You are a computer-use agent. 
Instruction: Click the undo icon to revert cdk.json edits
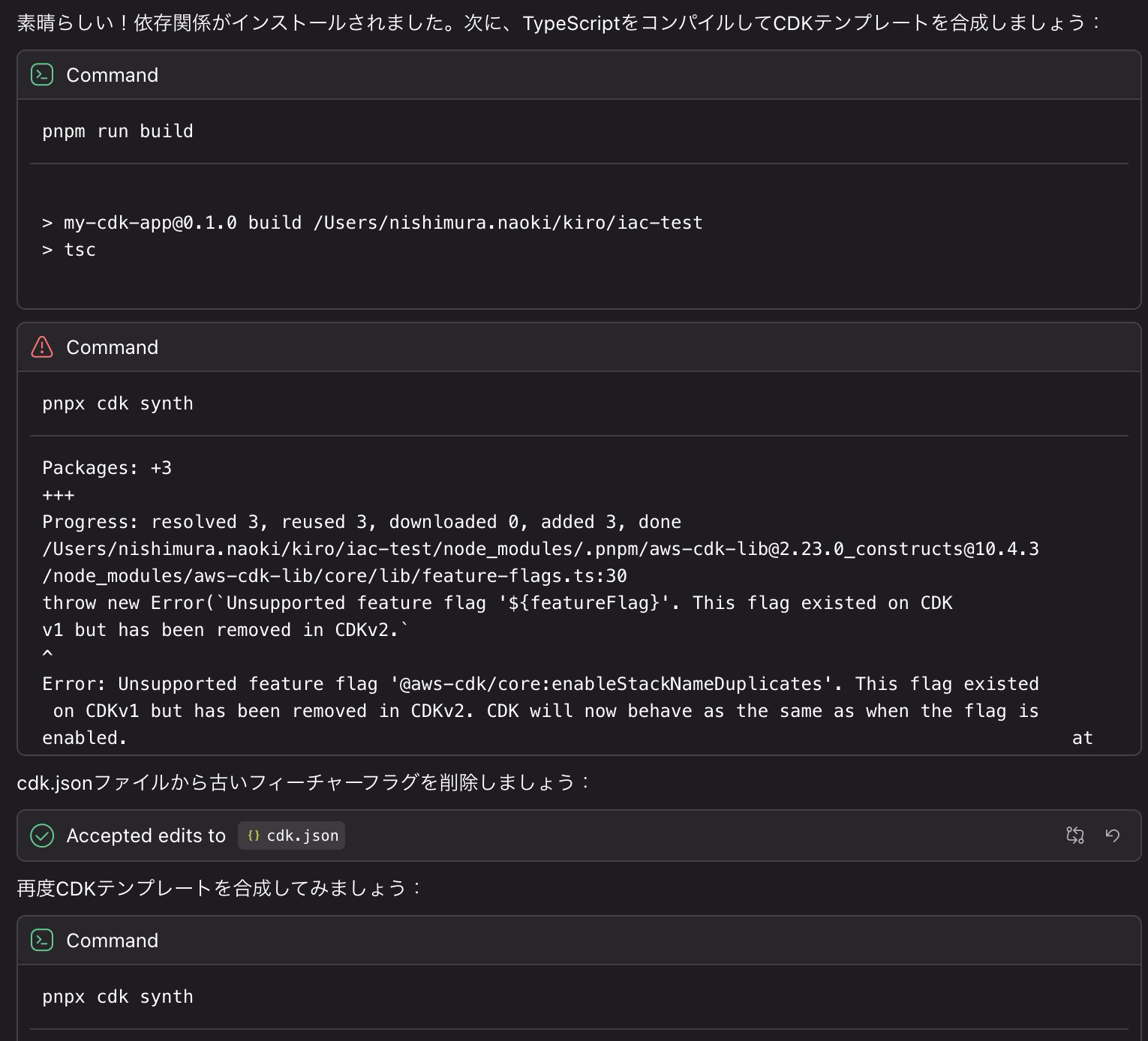click(x=1113, y=835)
